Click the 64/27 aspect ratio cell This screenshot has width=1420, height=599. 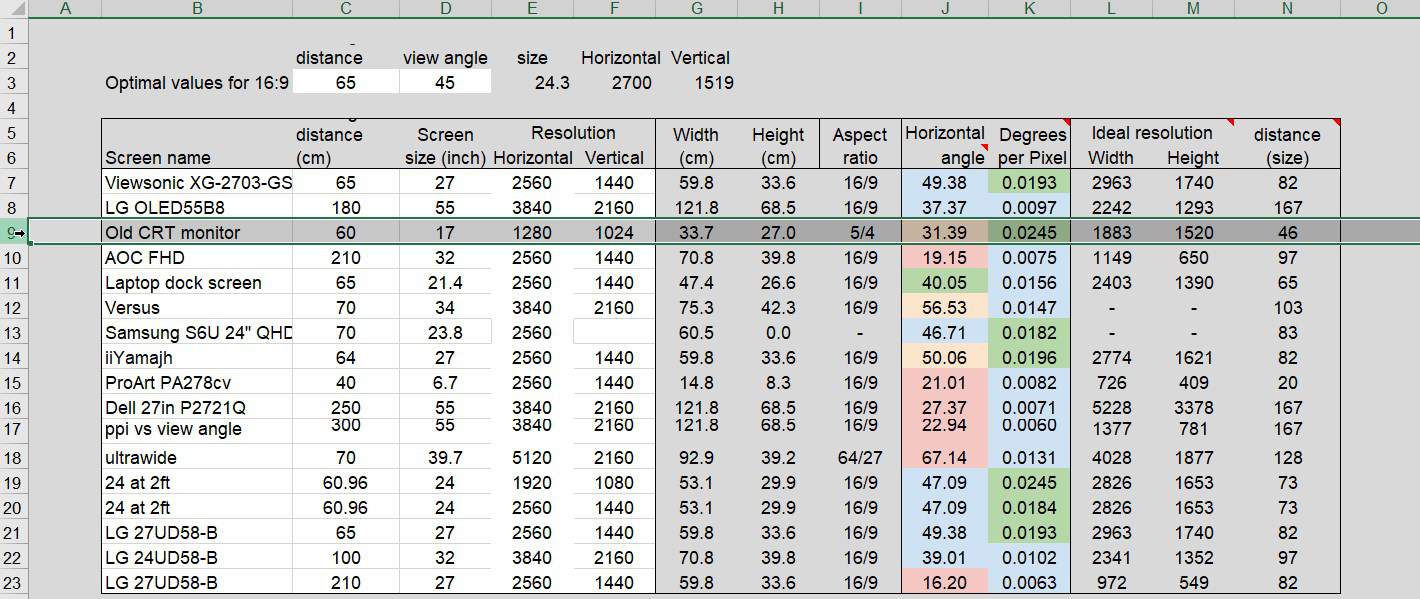point(859,458)
